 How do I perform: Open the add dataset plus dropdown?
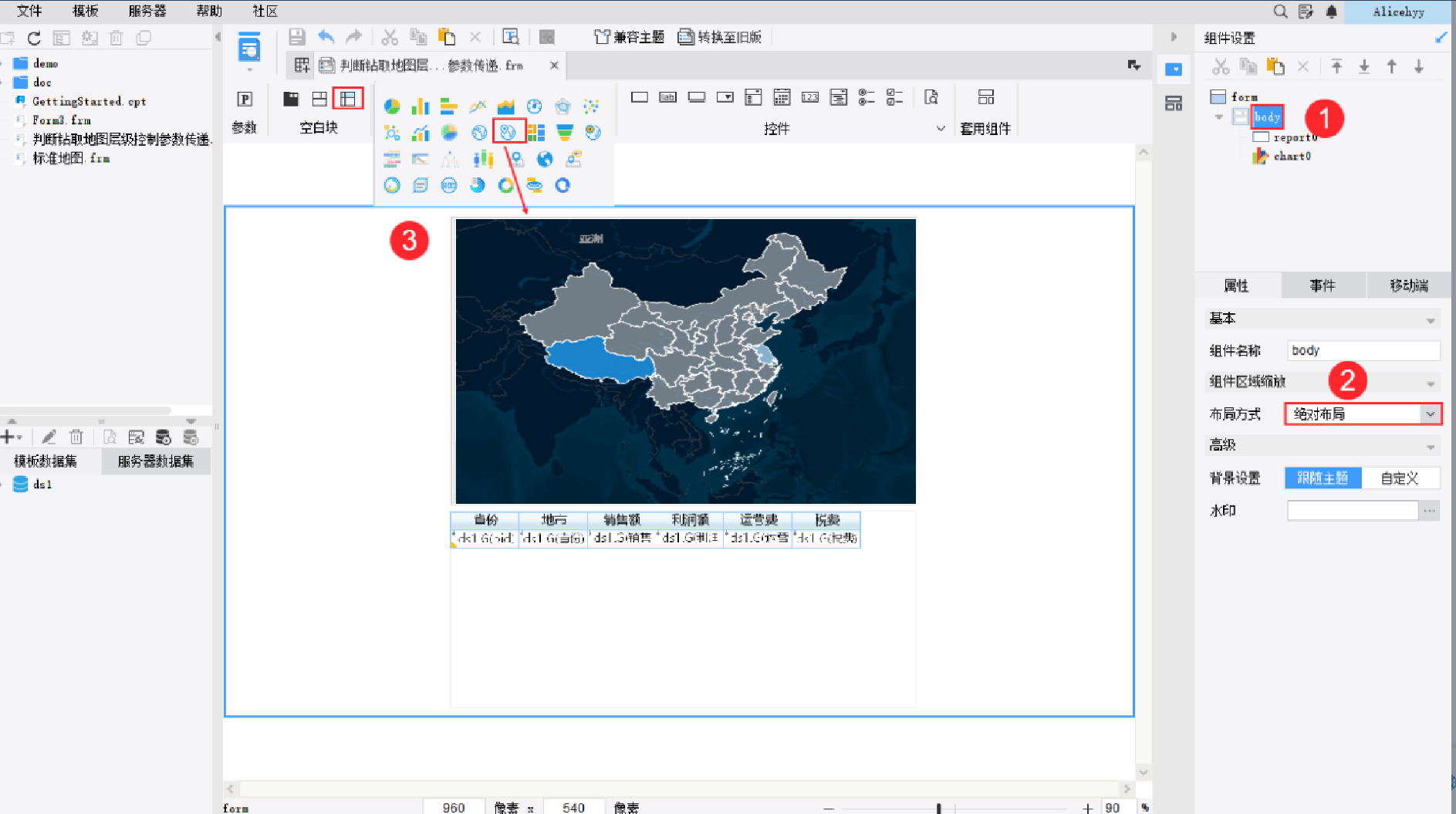(11, 437)
